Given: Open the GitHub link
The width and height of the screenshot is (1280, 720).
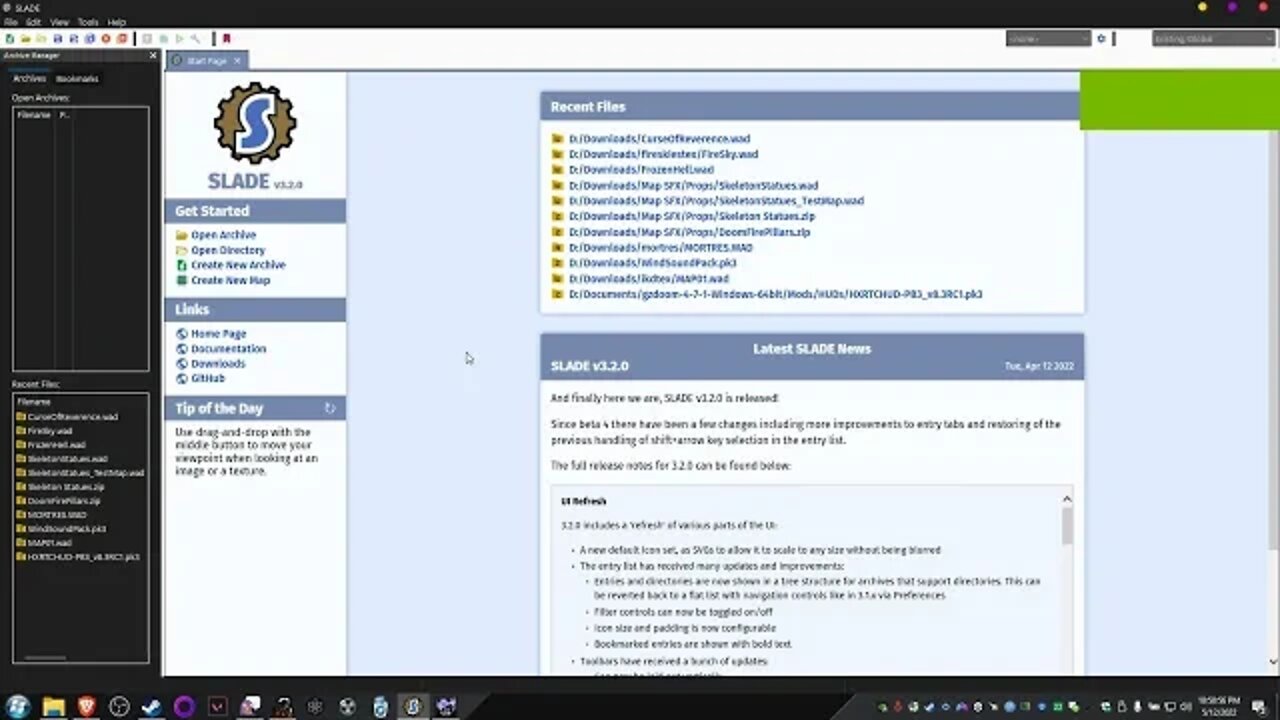Looking at the screenshot, I should (x=207, y=379).
